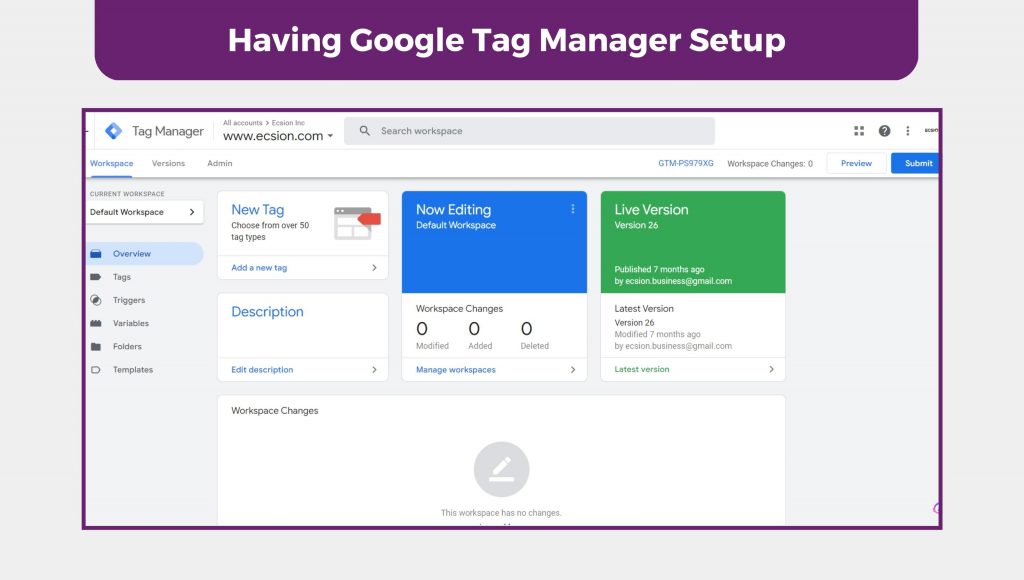Click the All accounts breadcrumb

[x=242, y=123]
